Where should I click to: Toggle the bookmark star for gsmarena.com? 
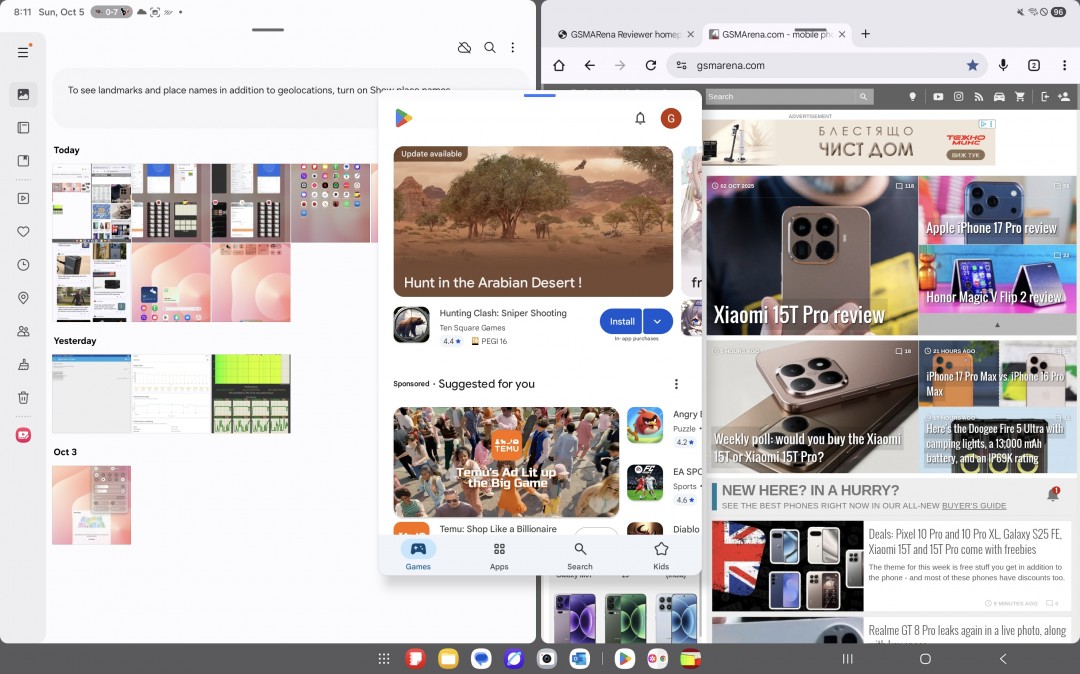pyautogui.click(x=972, y=65)
